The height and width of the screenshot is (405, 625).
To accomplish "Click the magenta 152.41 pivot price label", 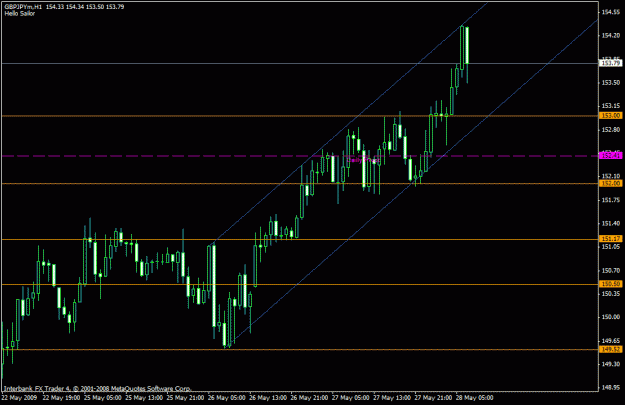I will [x=611, y=155].
